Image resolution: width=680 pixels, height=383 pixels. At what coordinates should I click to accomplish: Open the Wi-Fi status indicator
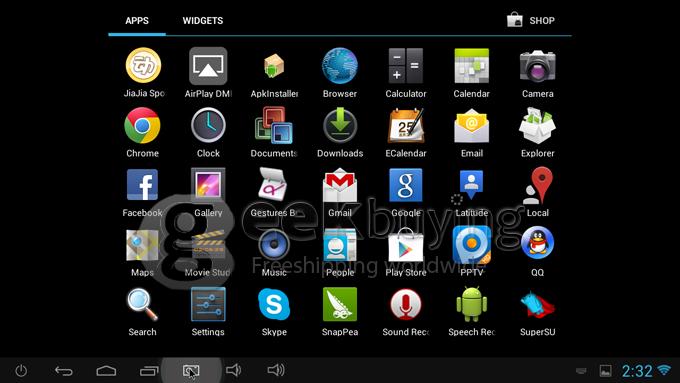point(664,370)
